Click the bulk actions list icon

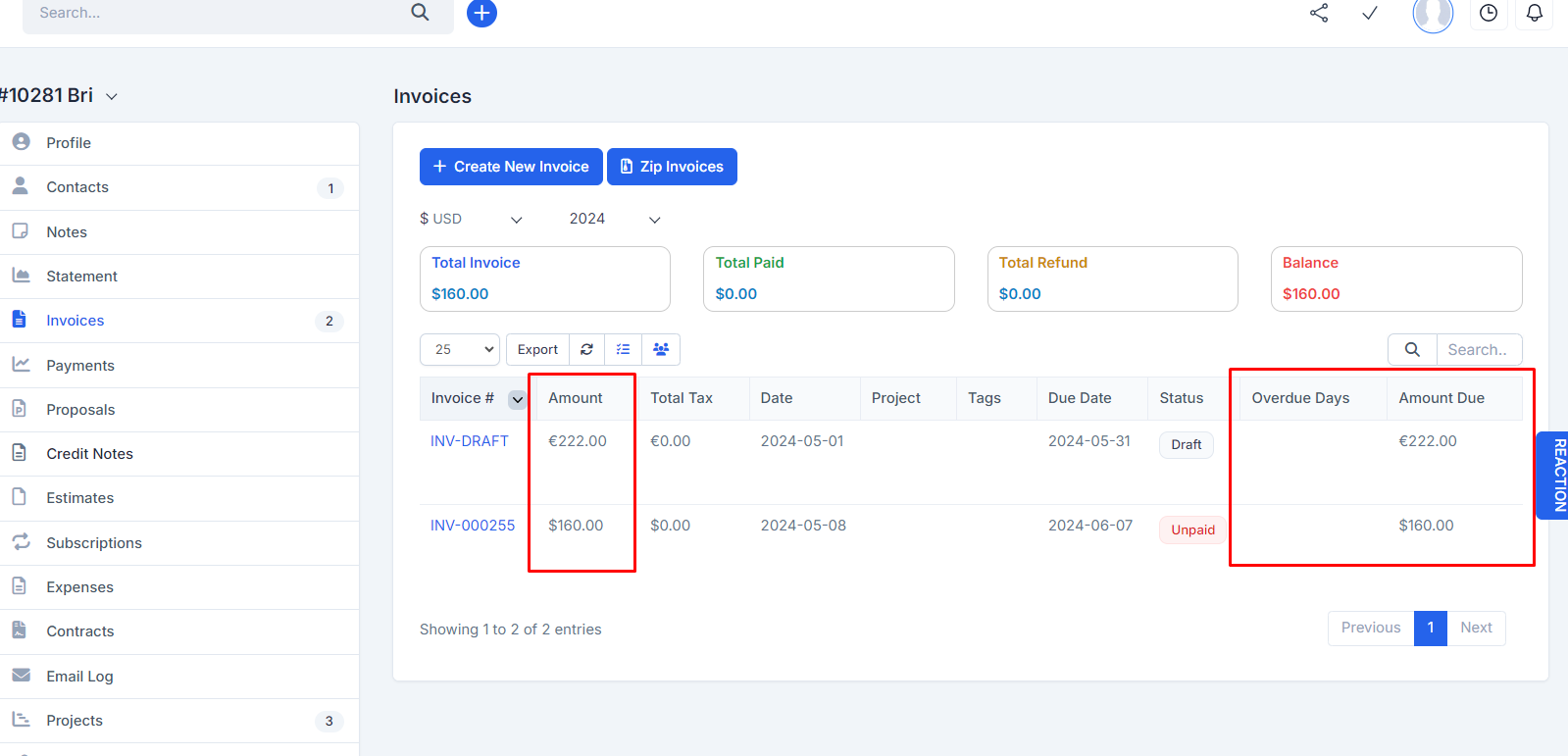pyautogui.click(x=623, y=350)
